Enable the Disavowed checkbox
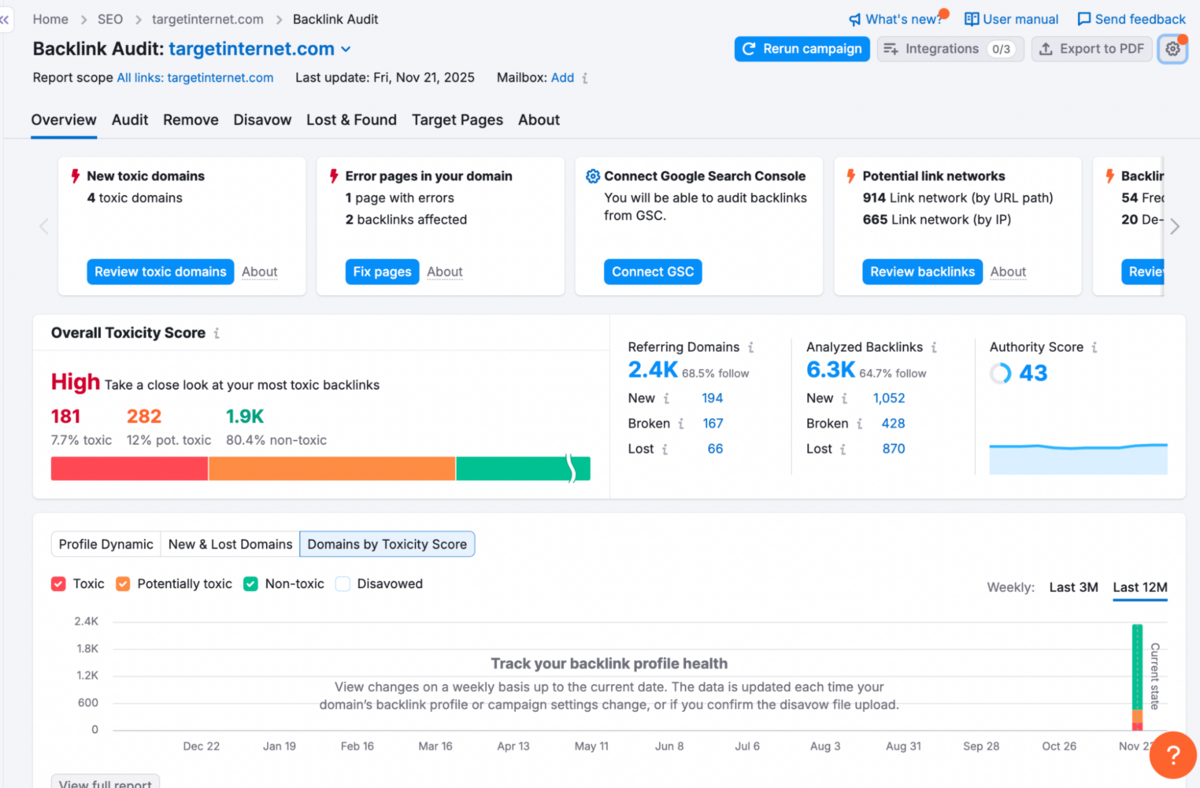The width and height of the screenshot is (1200, 788). 343,584
